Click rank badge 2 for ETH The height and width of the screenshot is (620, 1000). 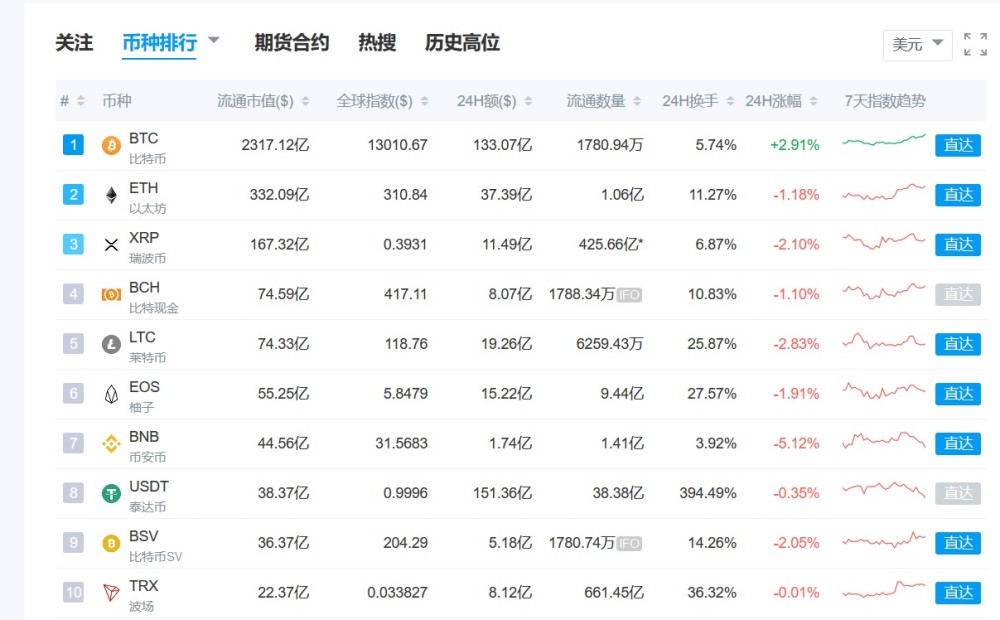pos(73,195)
